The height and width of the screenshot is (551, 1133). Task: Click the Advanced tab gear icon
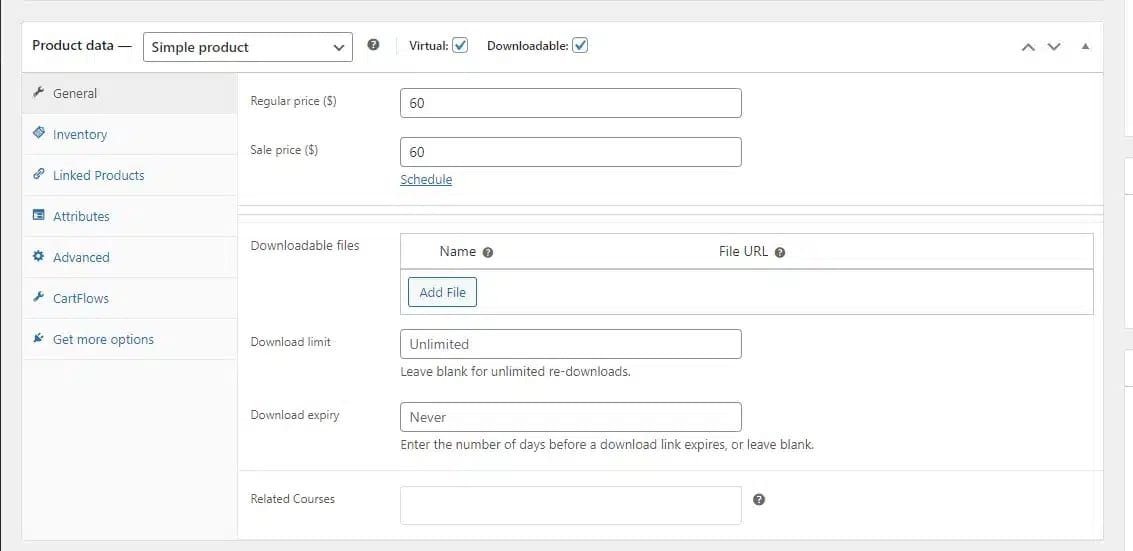click(39, 256)
